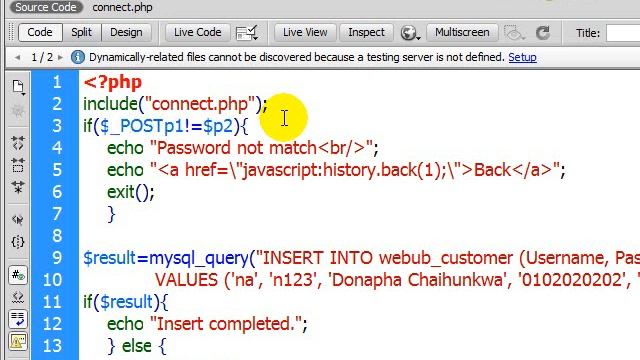
Task: Click the Visual Aids eye icon
Action: click(x=514, y=33)
